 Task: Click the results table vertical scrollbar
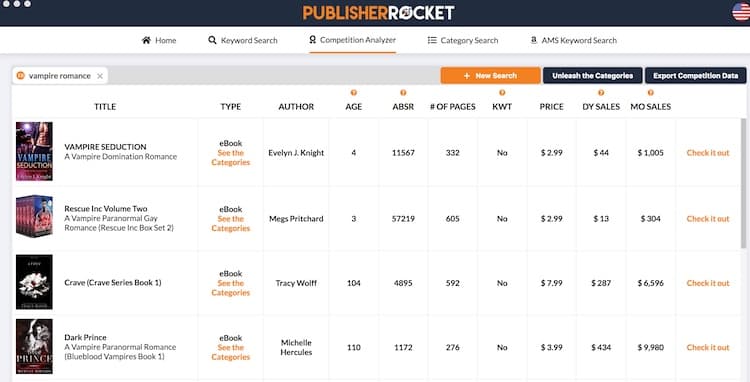point(743,184)
